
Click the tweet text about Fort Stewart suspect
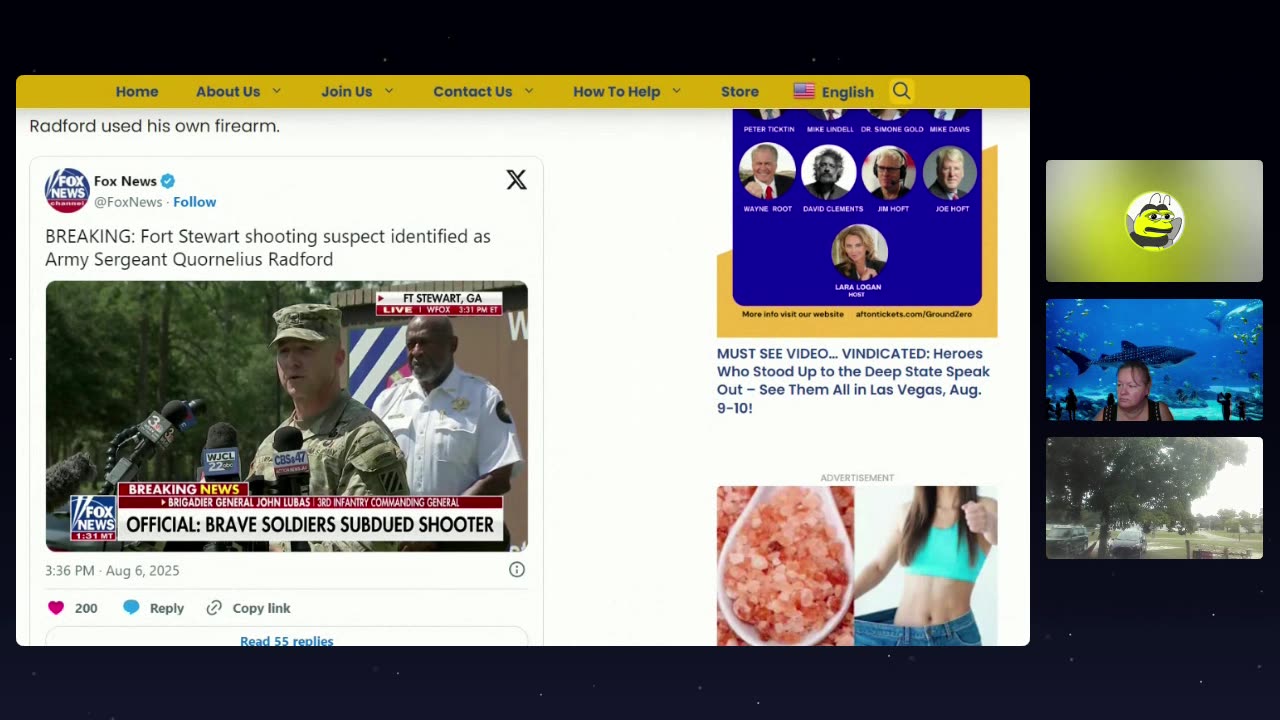pos(268,248)
